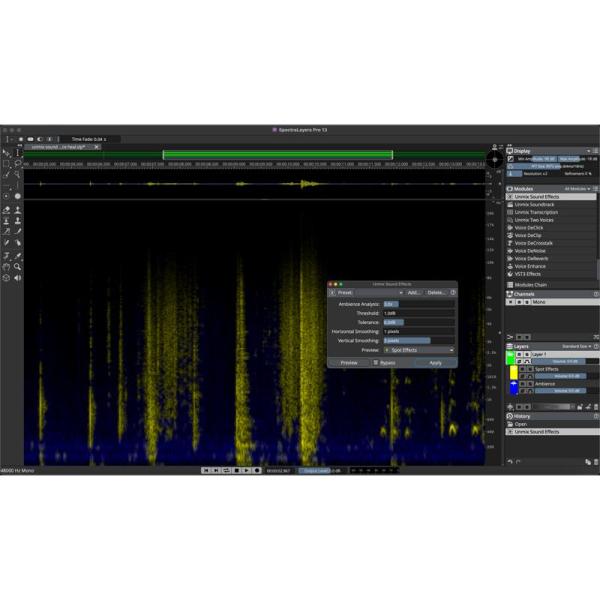Click Apply button in Unmix dialog
This screenshot has width=600, height=600.
[435, 363]
